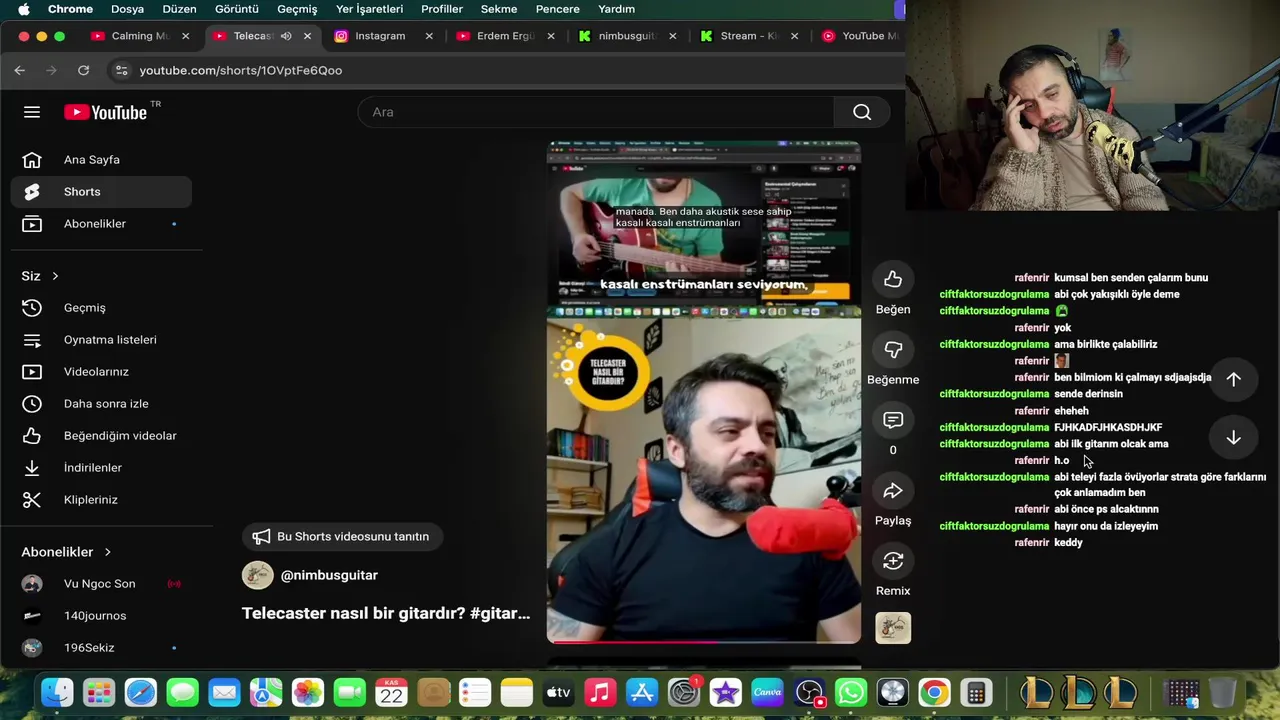Open the Short's sound thumbnail
The image size is (1280, 720).
[893, 628]
